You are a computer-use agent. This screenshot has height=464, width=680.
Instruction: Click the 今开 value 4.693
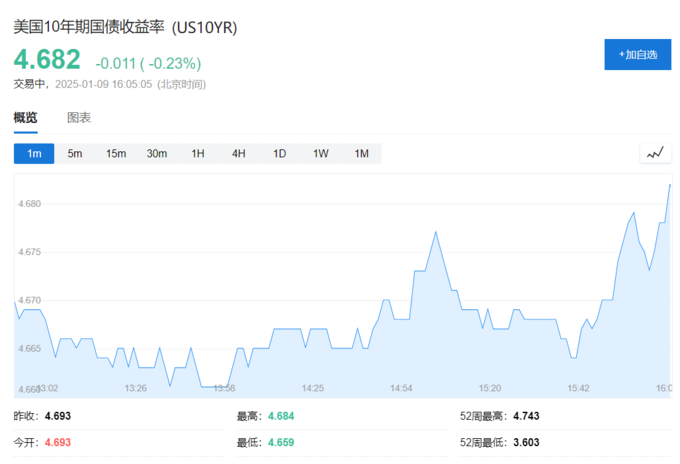tap(57, 442)
